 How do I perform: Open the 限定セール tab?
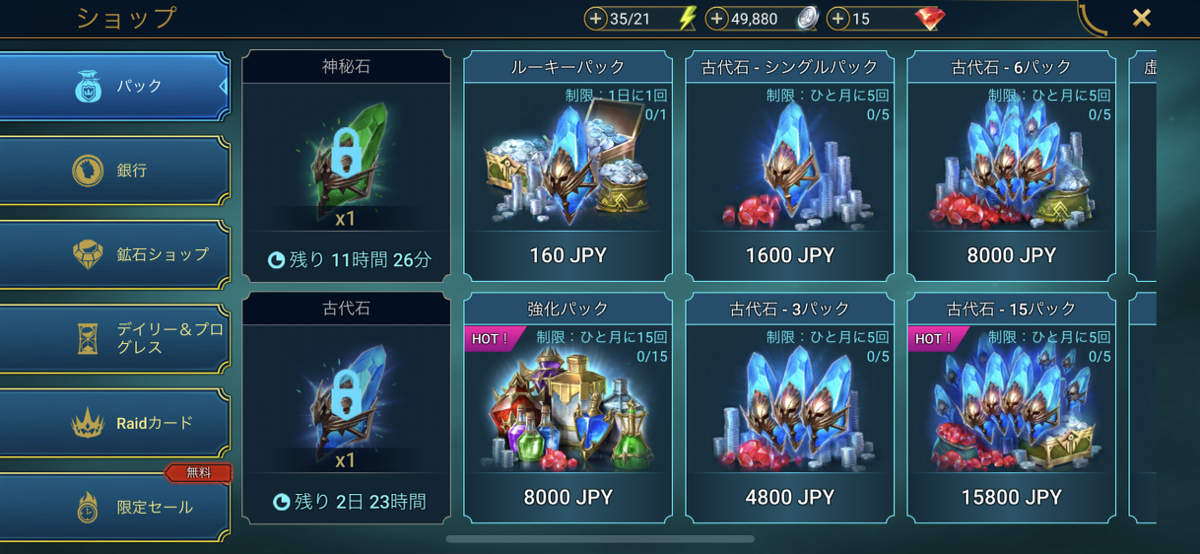click(115, 507)
